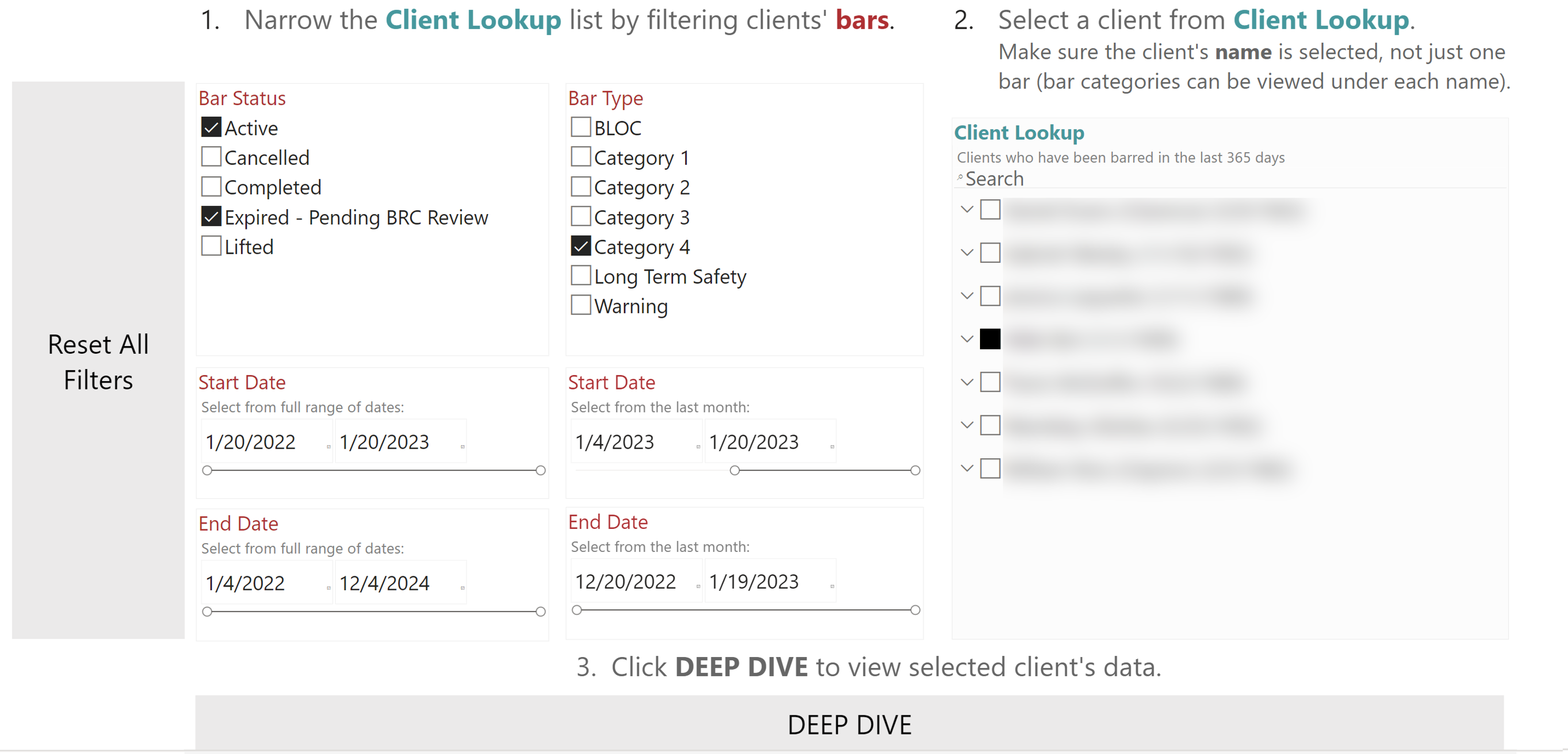Deselect the black-filled client checkbox

point(990,339)
